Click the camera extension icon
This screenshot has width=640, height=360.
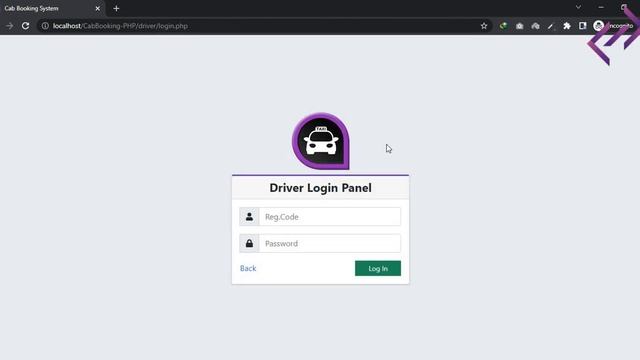pyautogui.click(x=519, y=26)
